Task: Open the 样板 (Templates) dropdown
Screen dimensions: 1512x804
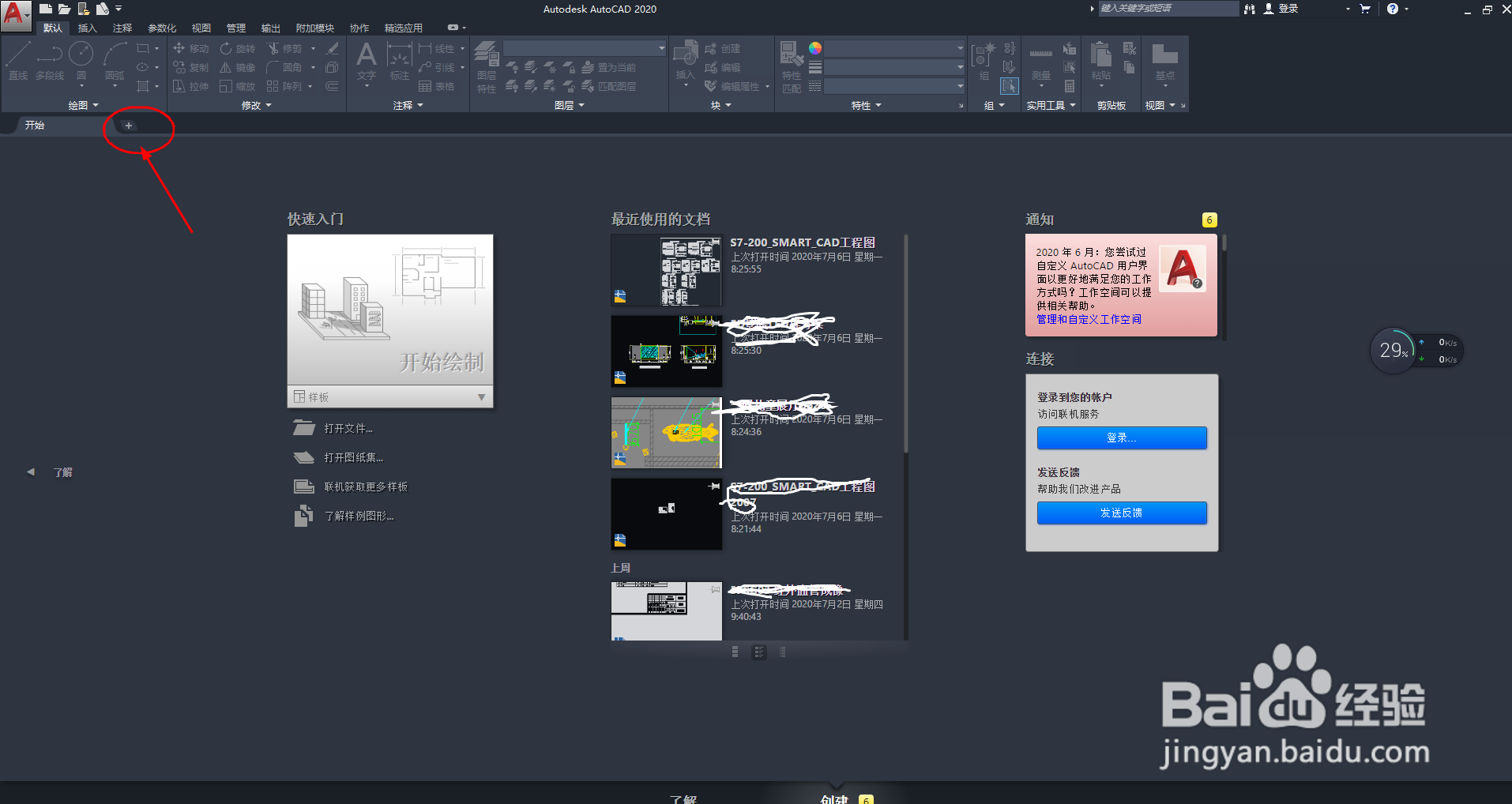Action: (x=390, y=396)
